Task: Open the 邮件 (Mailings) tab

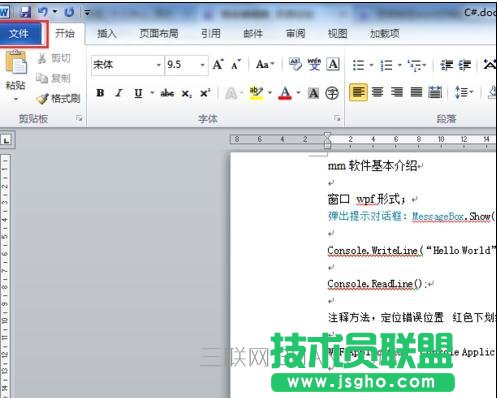Action: click(x=253, y=33)
